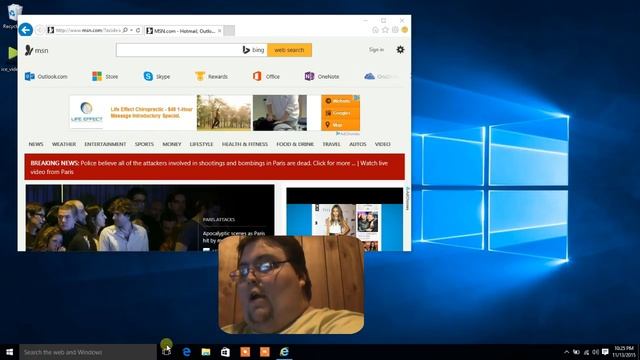Open File Explorer from the taskbar
Viewport: 640px width, 360px height.
pyautogui.click(x=206, y=351)
